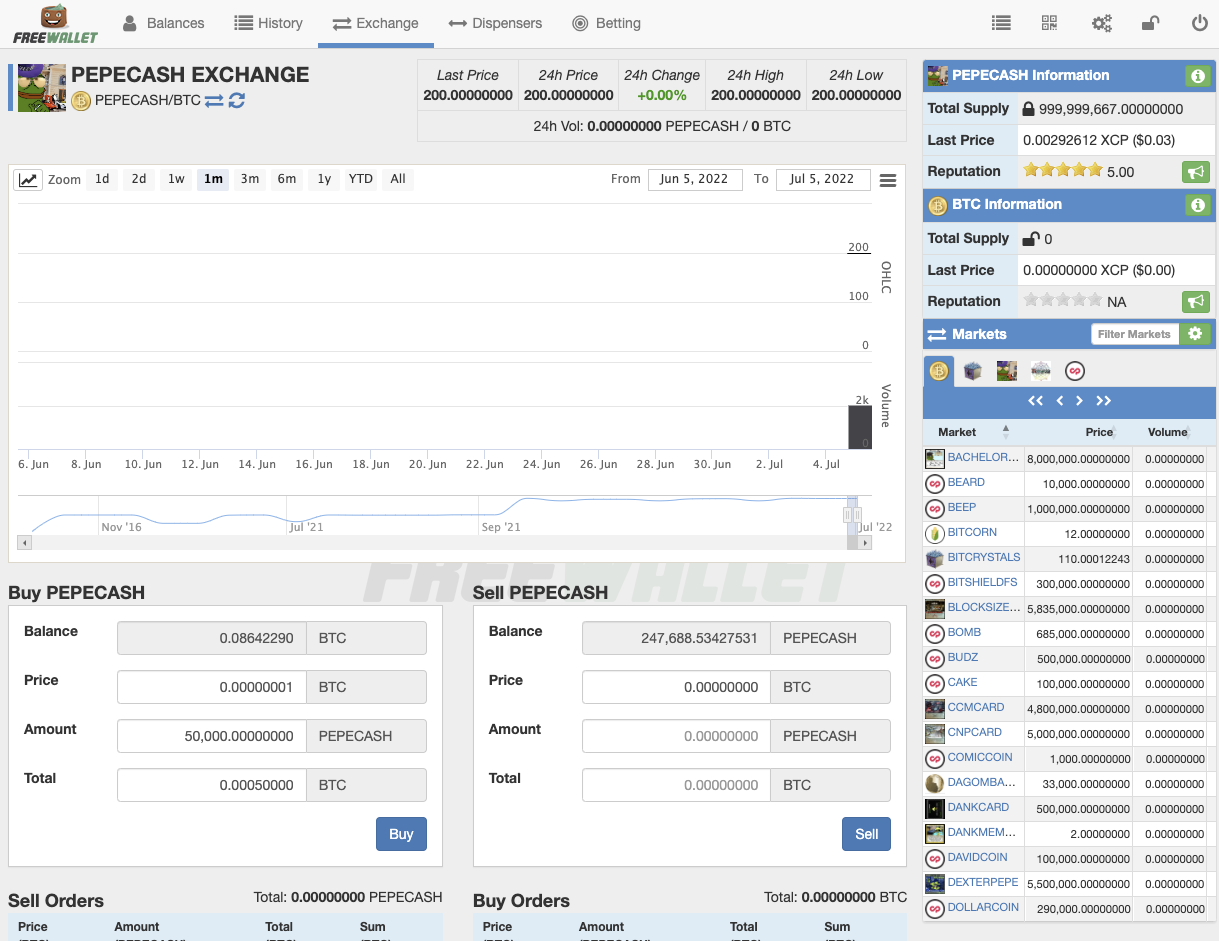Go to previous markets page arrow

[x=1060, y=401]
